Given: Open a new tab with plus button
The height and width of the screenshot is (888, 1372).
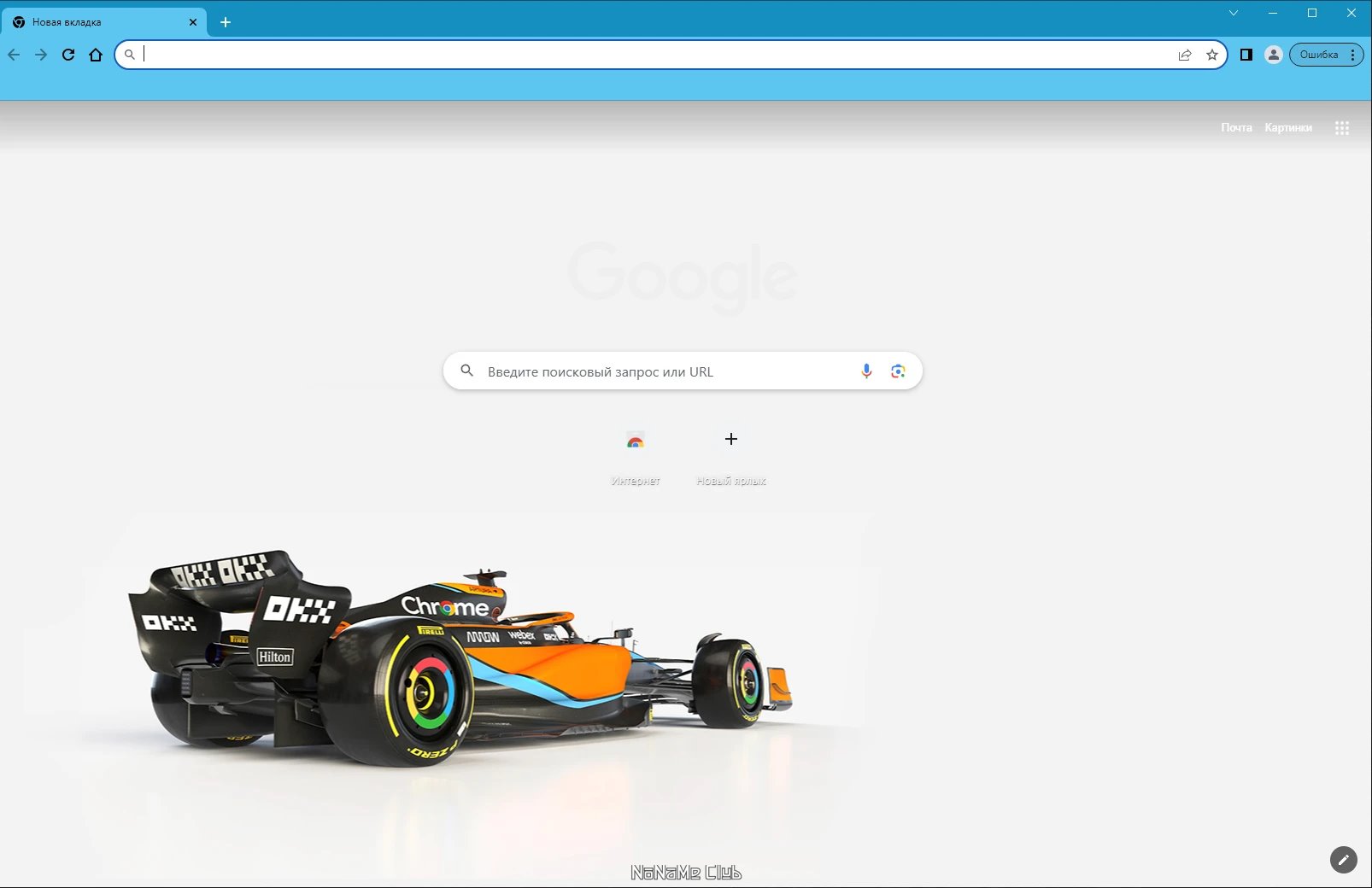Looking at the screenshot, I should click(x=226, y=22).
